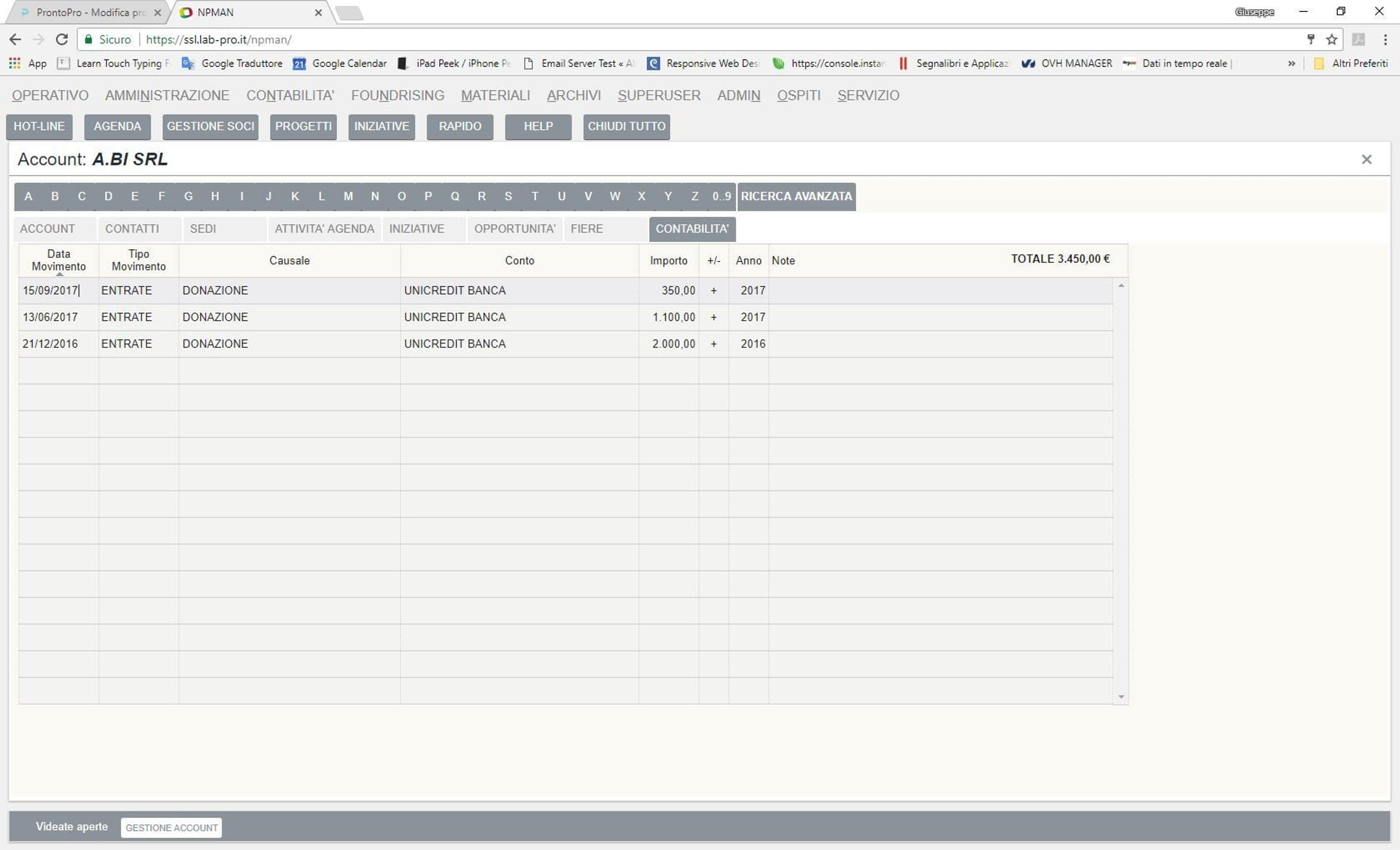Screen dimensions: 1400x850
Task: Open Learn Touch Typing bookmark
Action: 114,63
